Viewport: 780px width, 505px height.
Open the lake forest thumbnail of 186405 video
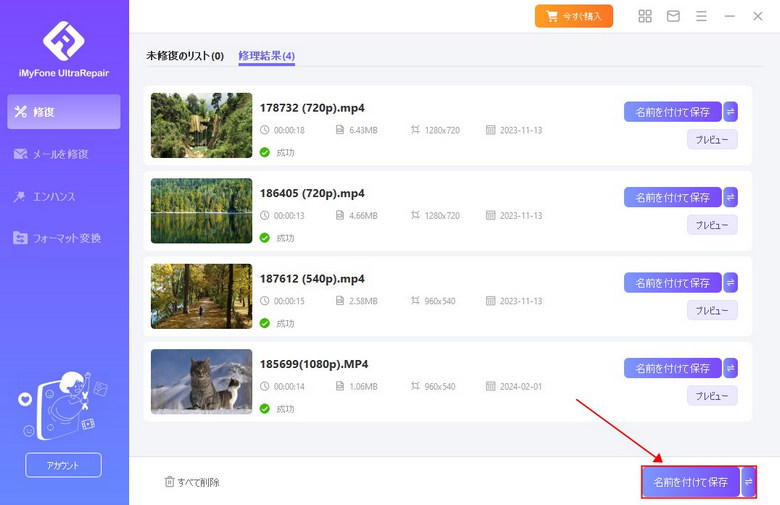pyautogui.click(x=201, y=211)
